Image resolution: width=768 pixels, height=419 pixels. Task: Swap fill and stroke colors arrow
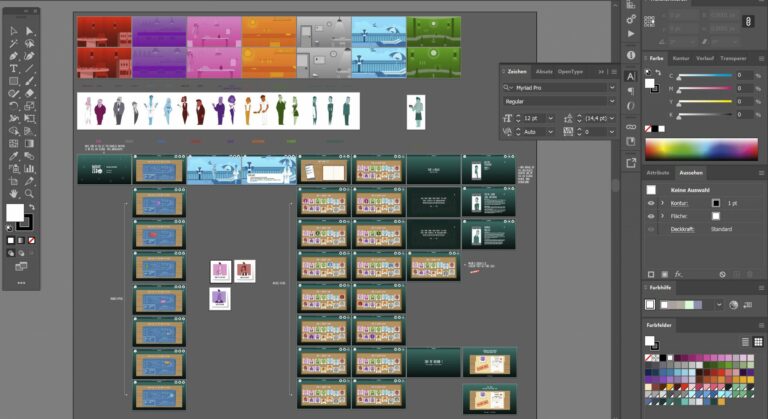pyautogui.click(x=31, y=207)
